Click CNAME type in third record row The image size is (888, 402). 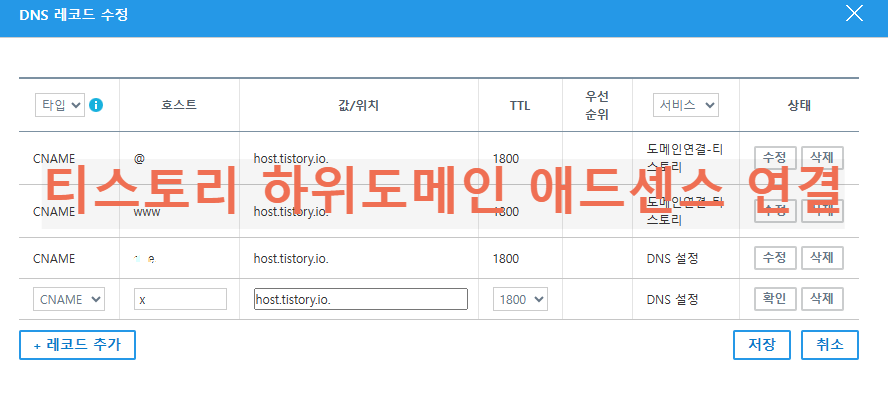click(54, 259)
